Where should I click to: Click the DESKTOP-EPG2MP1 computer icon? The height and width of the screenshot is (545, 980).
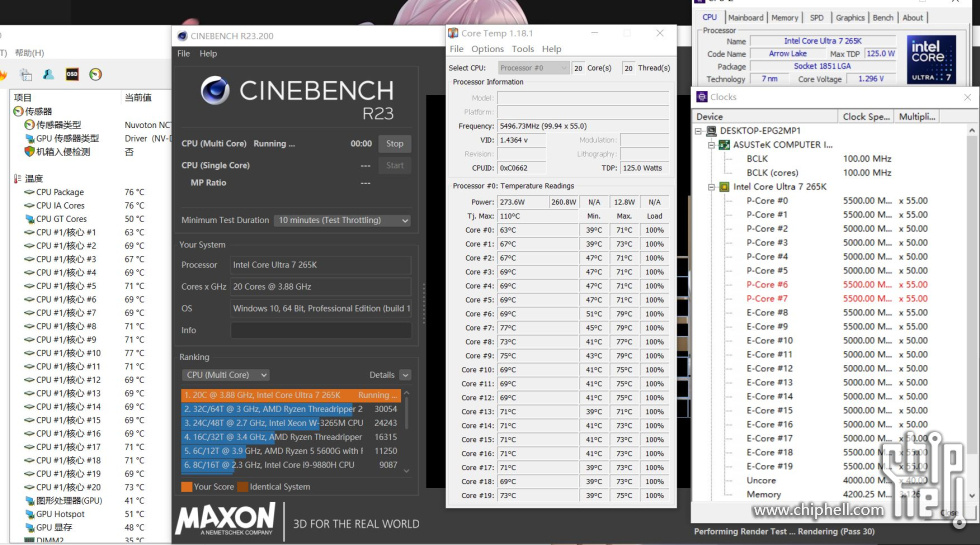pyautogui.click(x=711, y=131)
